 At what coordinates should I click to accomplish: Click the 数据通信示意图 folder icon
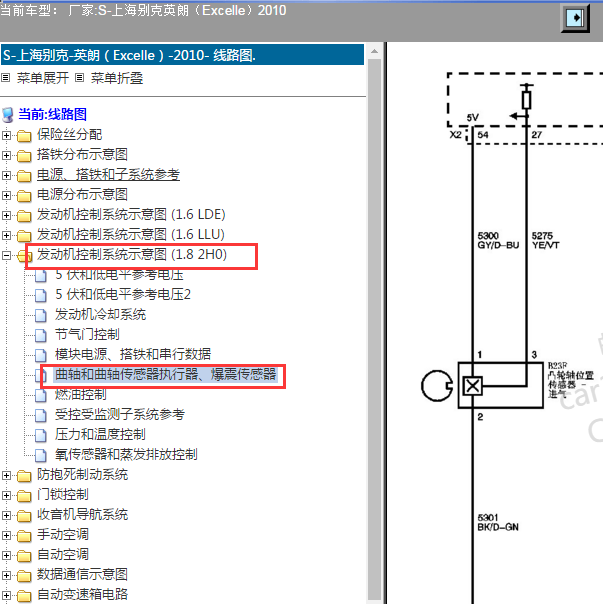click(x=24, y=576)
